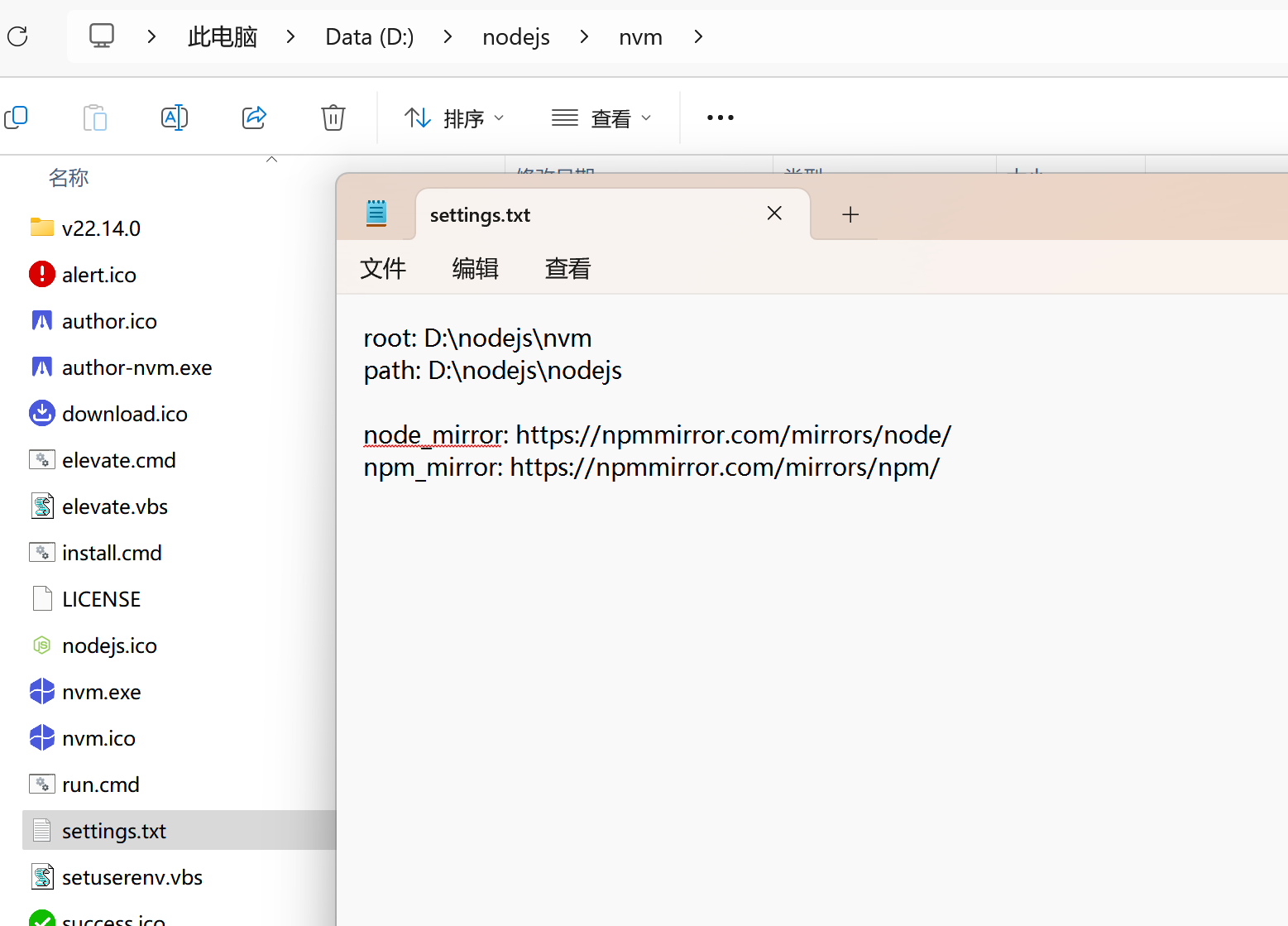Open the 查看 view dropdown in Explorer
This screenshot has height=926, width=1288.
[x=601, y=118]
